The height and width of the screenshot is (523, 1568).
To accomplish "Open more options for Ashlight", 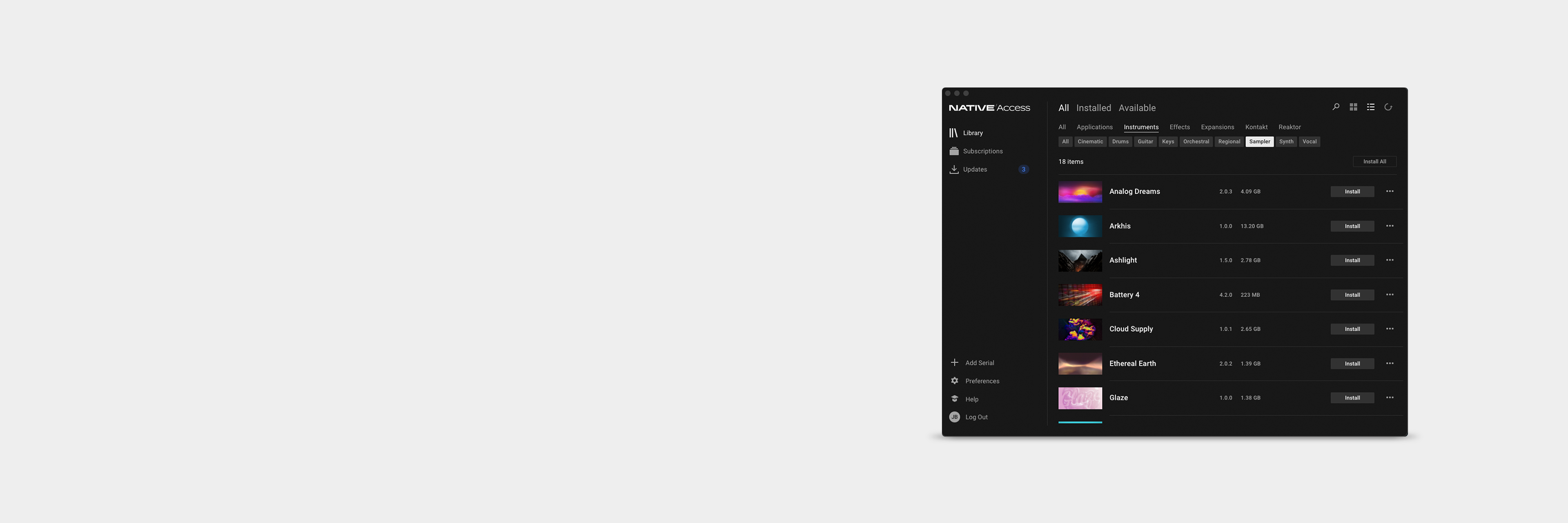I will pyautogui.click(x=1390, y=260).
